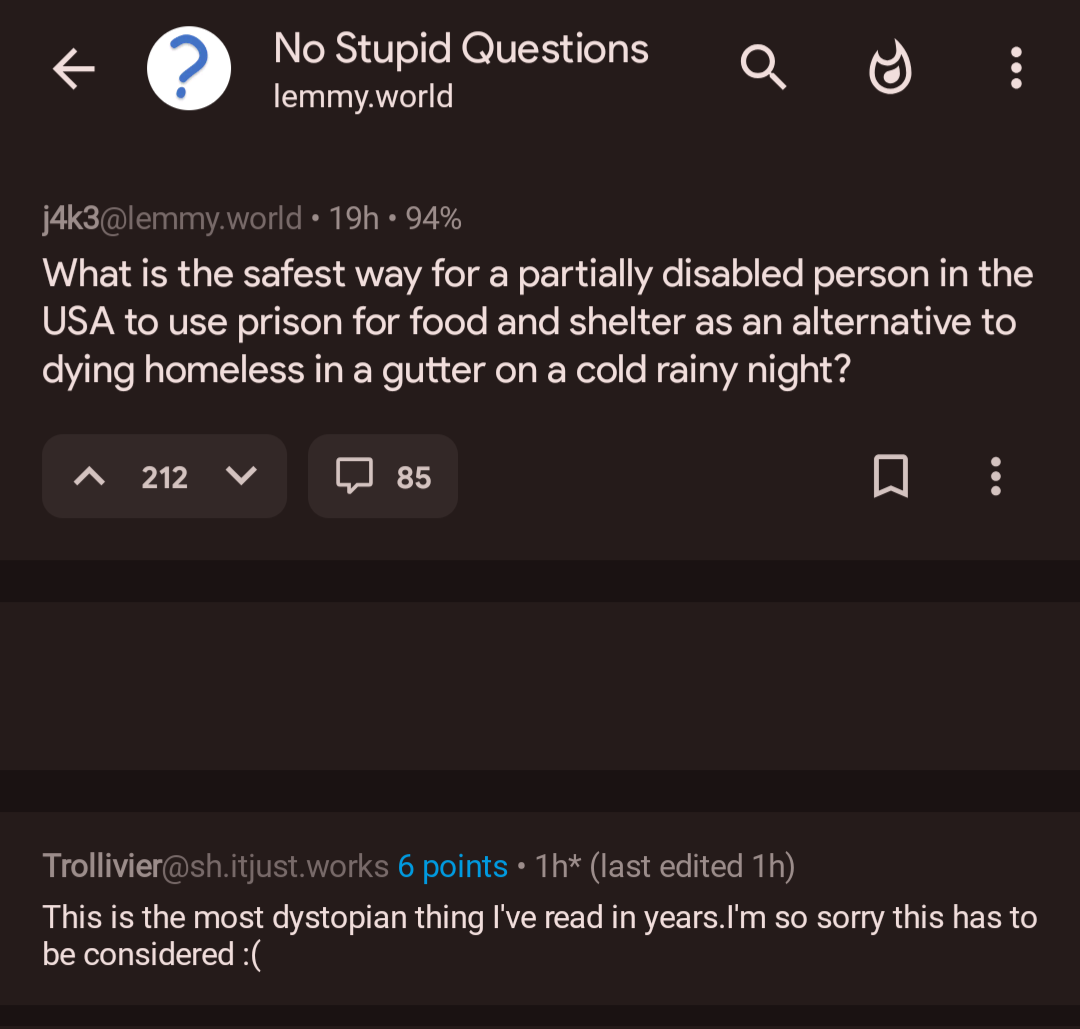Screen dimensions: 1080x1029
Task: Bookmark the post with the save icon
Action: (891, 477)
